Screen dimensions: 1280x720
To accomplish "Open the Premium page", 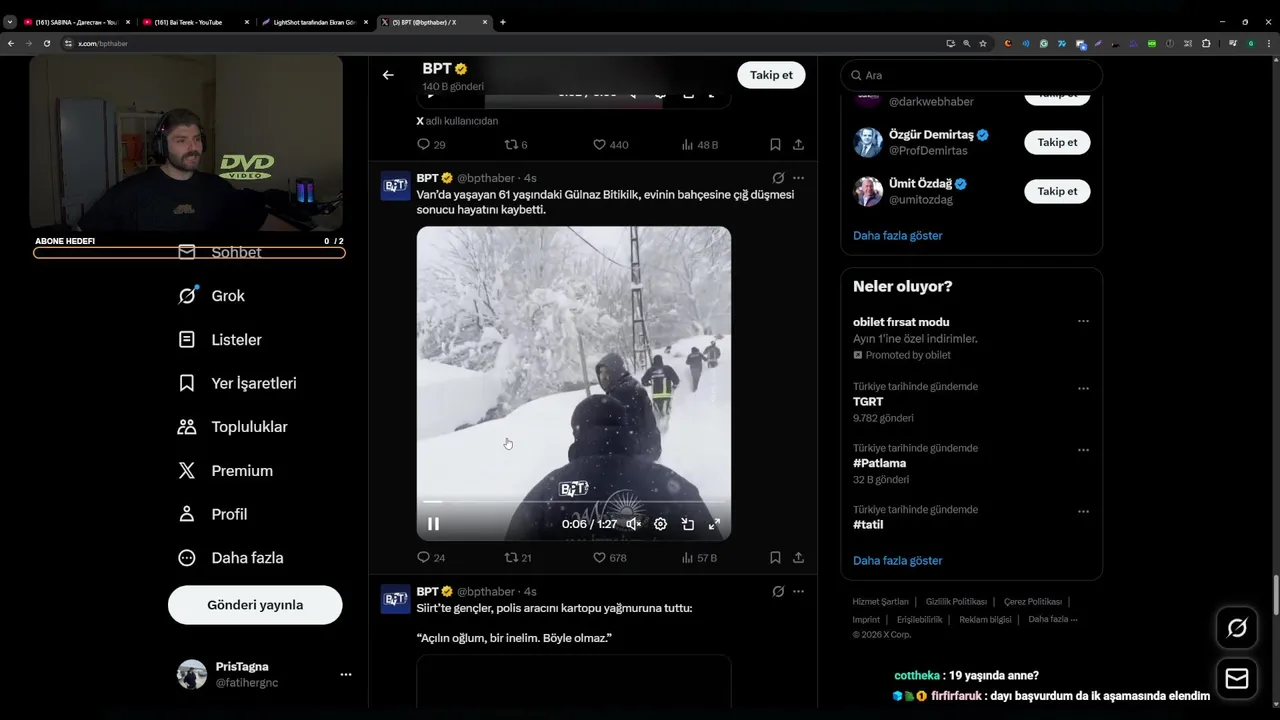I will coord(225,471).
